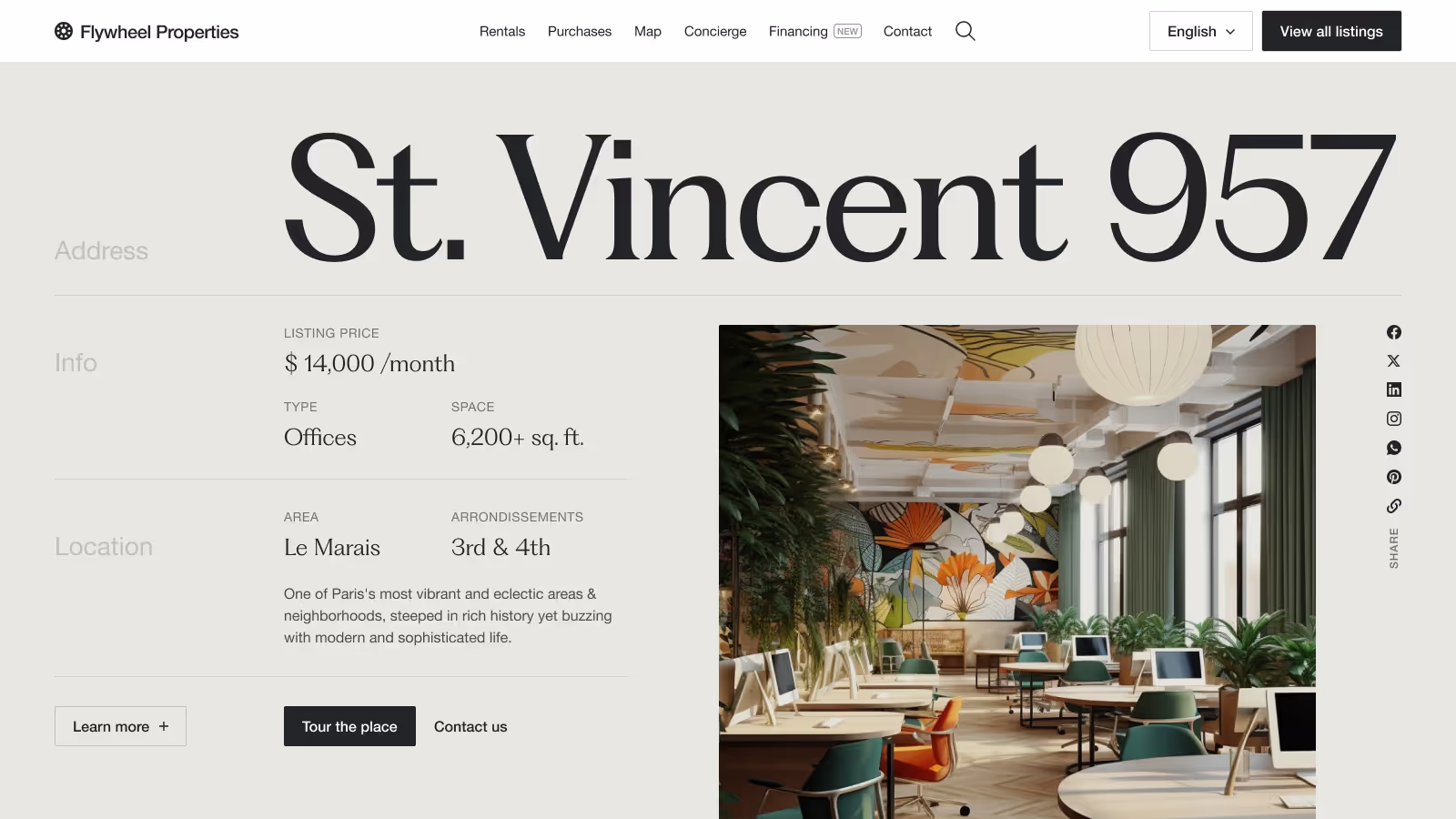The image size is (1456, 819).
Task: Follow the Contact us link
Action: (x=470, y=726)
